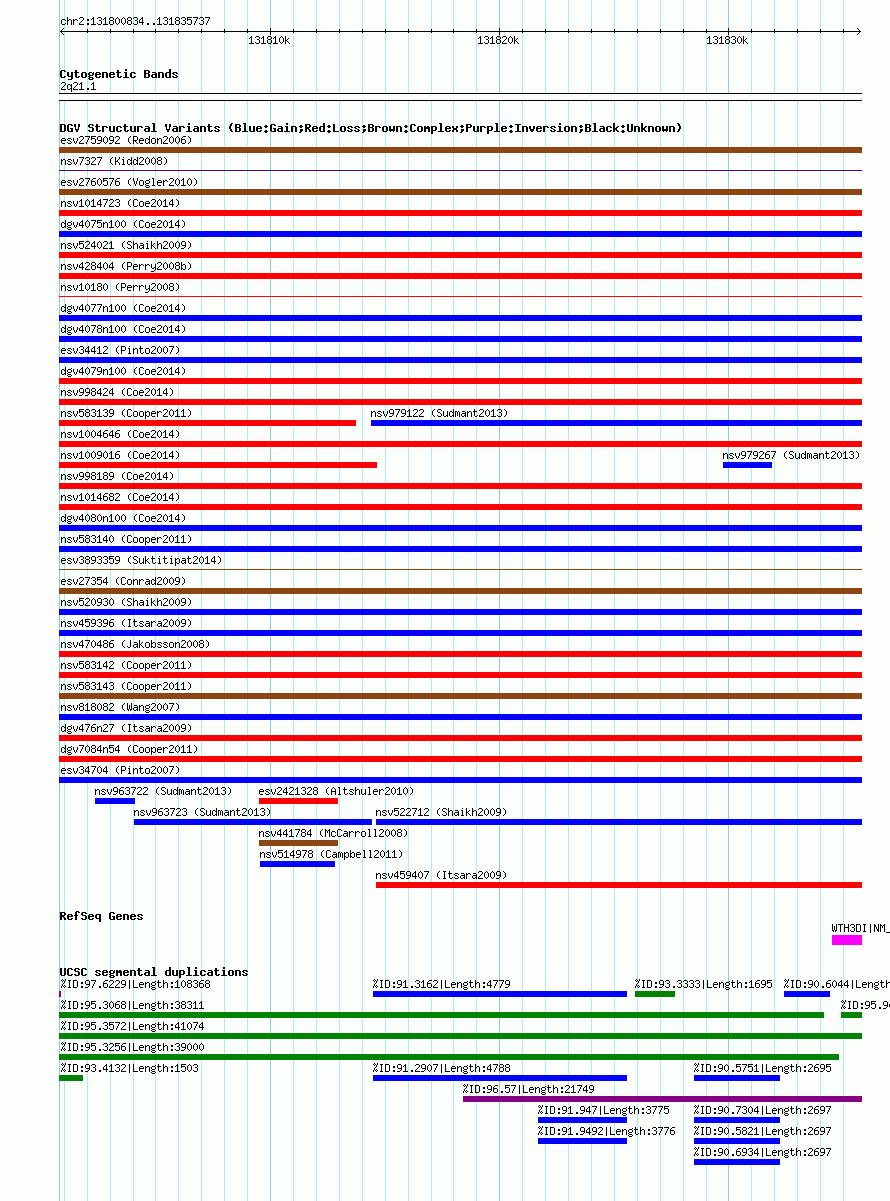Select esv27354 (Conrad2009) complex variant
Viewport: 890px width, 1201px height.
pyautogui.click(x=460, y=591)
